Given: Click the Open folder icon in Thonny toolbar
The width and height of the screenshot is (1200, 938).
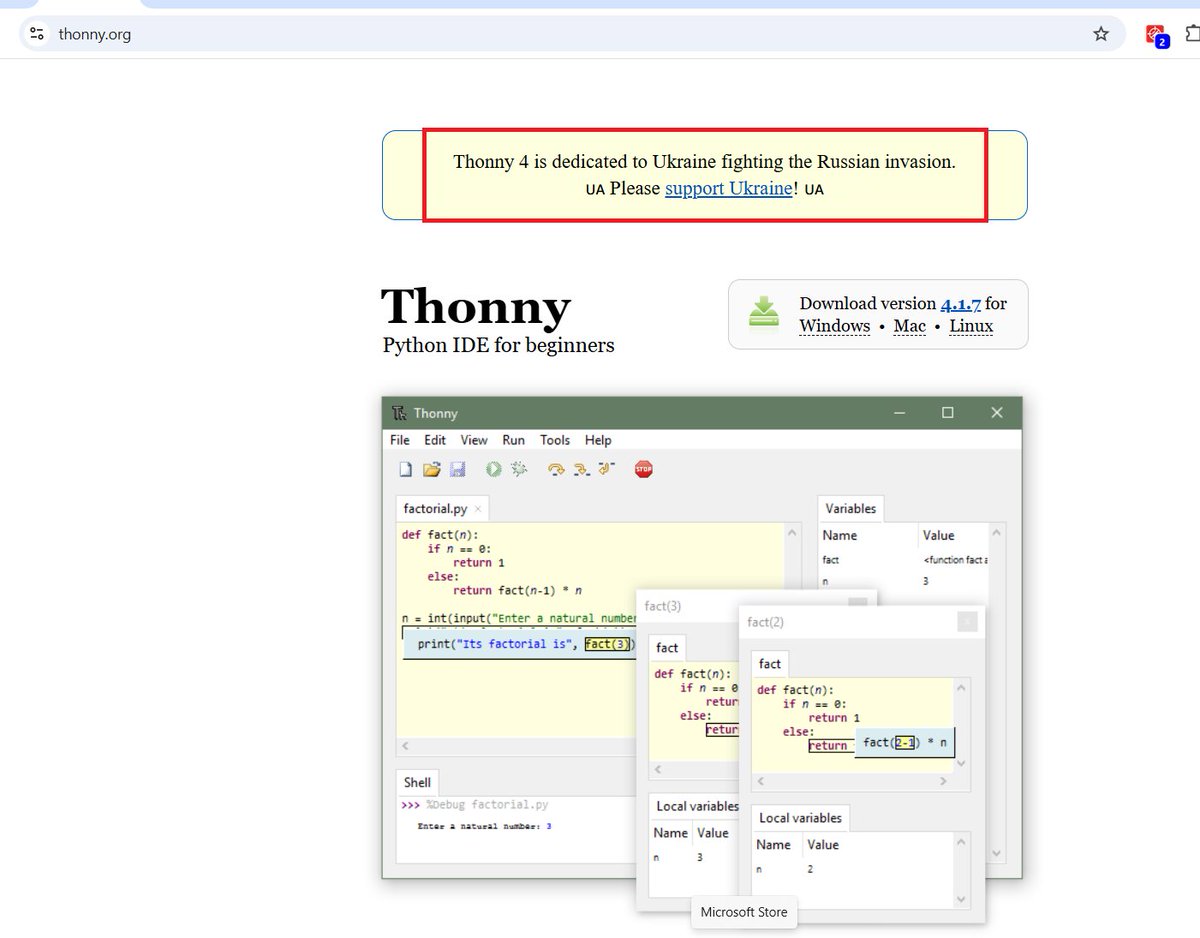Looking at the screenshot, I should [x=432, y=469].
